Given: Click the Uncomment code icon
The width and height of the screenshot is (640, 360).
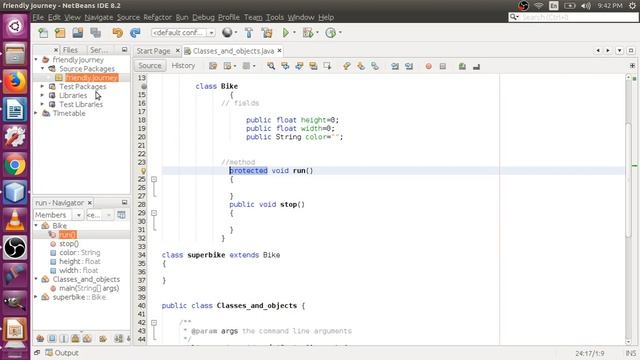Looking at the screenshot, I should [476, 66].
